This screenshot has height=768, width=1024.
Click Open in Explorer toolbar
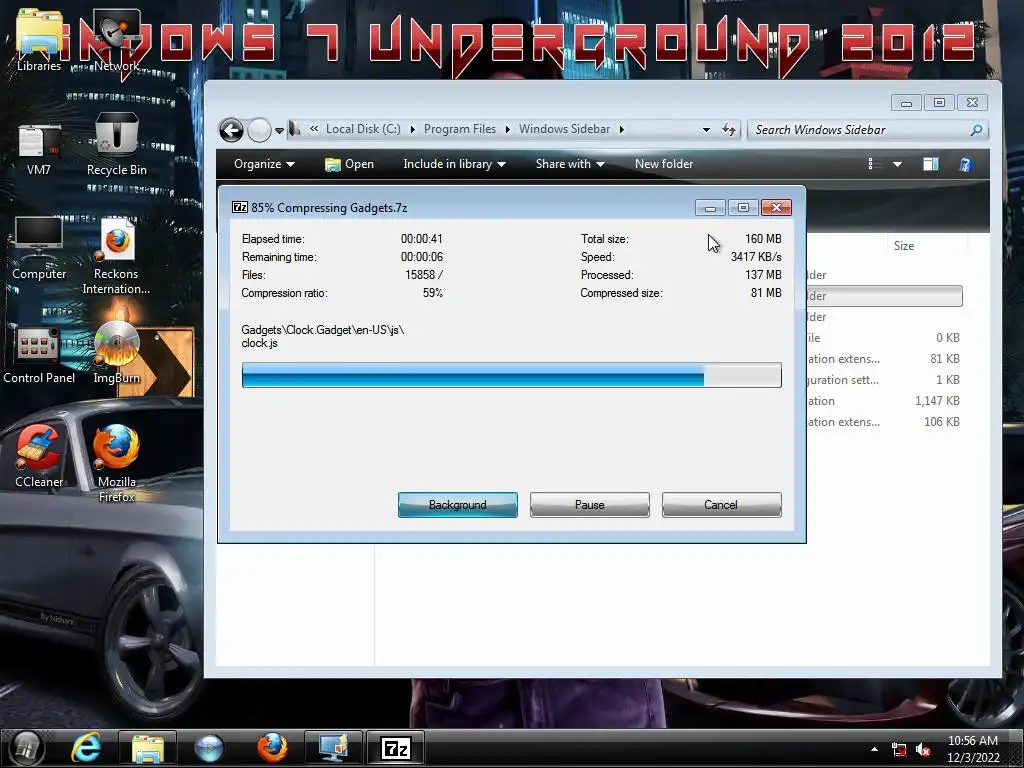coord(349,164)
